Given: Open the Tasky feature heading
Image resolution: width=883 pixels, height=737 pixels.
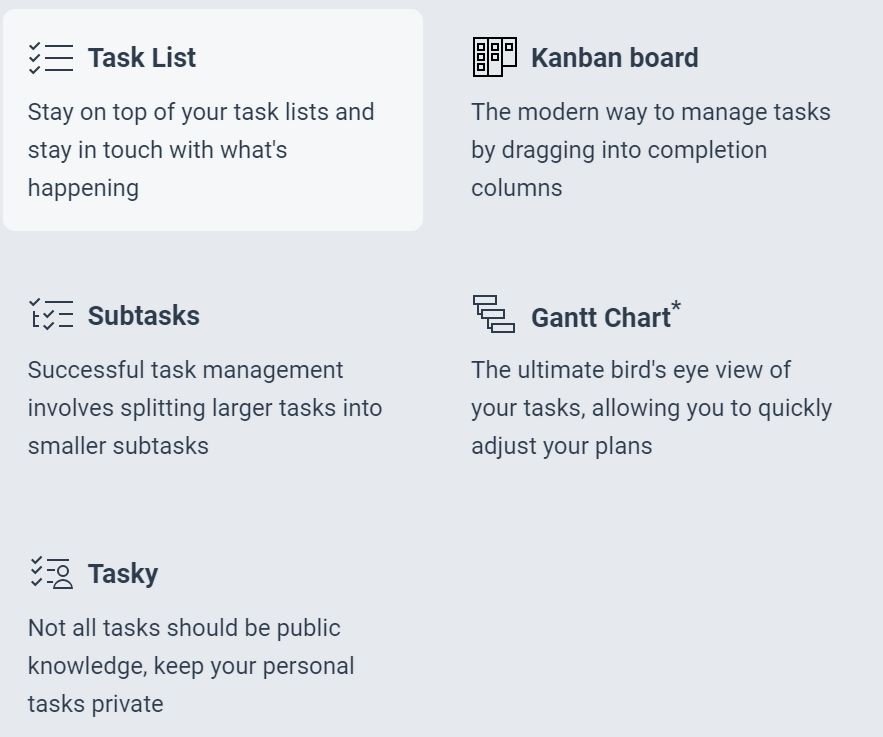Looking at the screenshot, I should (123, 574).
